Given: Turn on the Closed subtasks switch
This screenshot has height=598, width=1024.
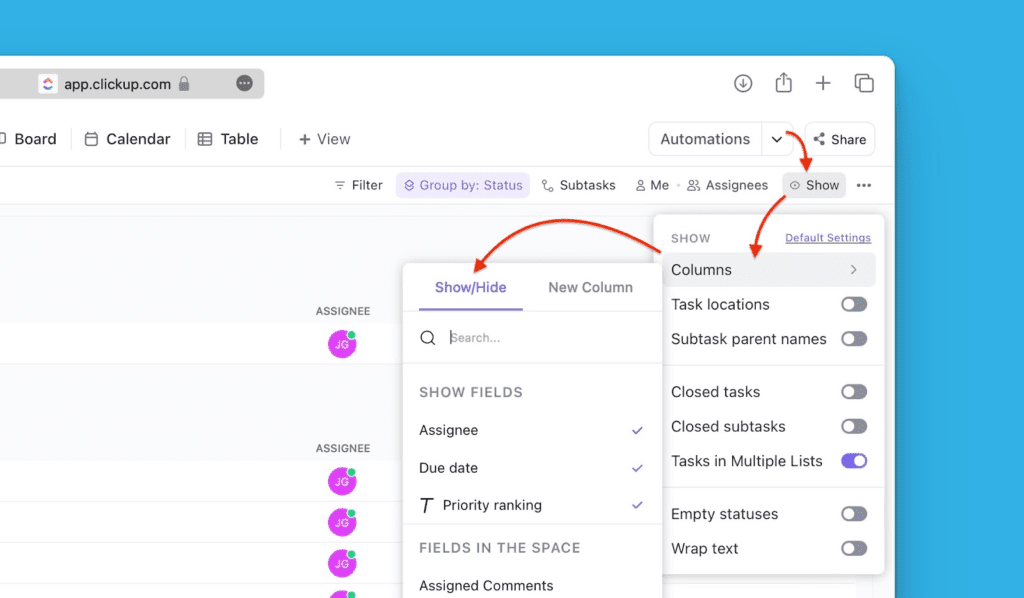Looking at the screenshot, I should click(x=854, y=426).
